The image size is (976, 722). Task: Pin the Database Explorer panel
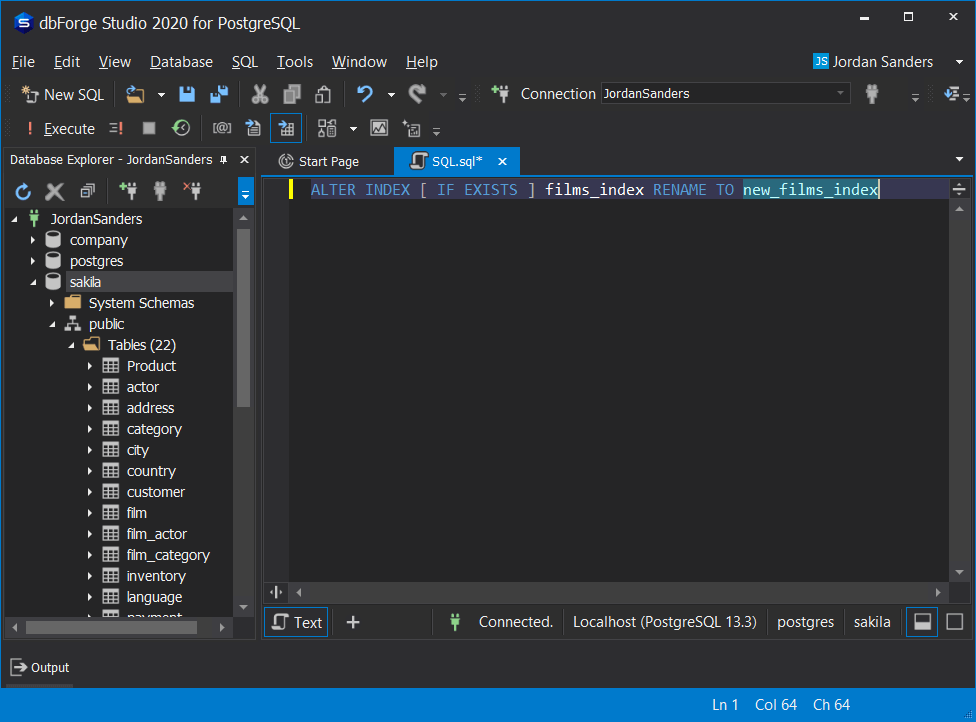point(223,160)
